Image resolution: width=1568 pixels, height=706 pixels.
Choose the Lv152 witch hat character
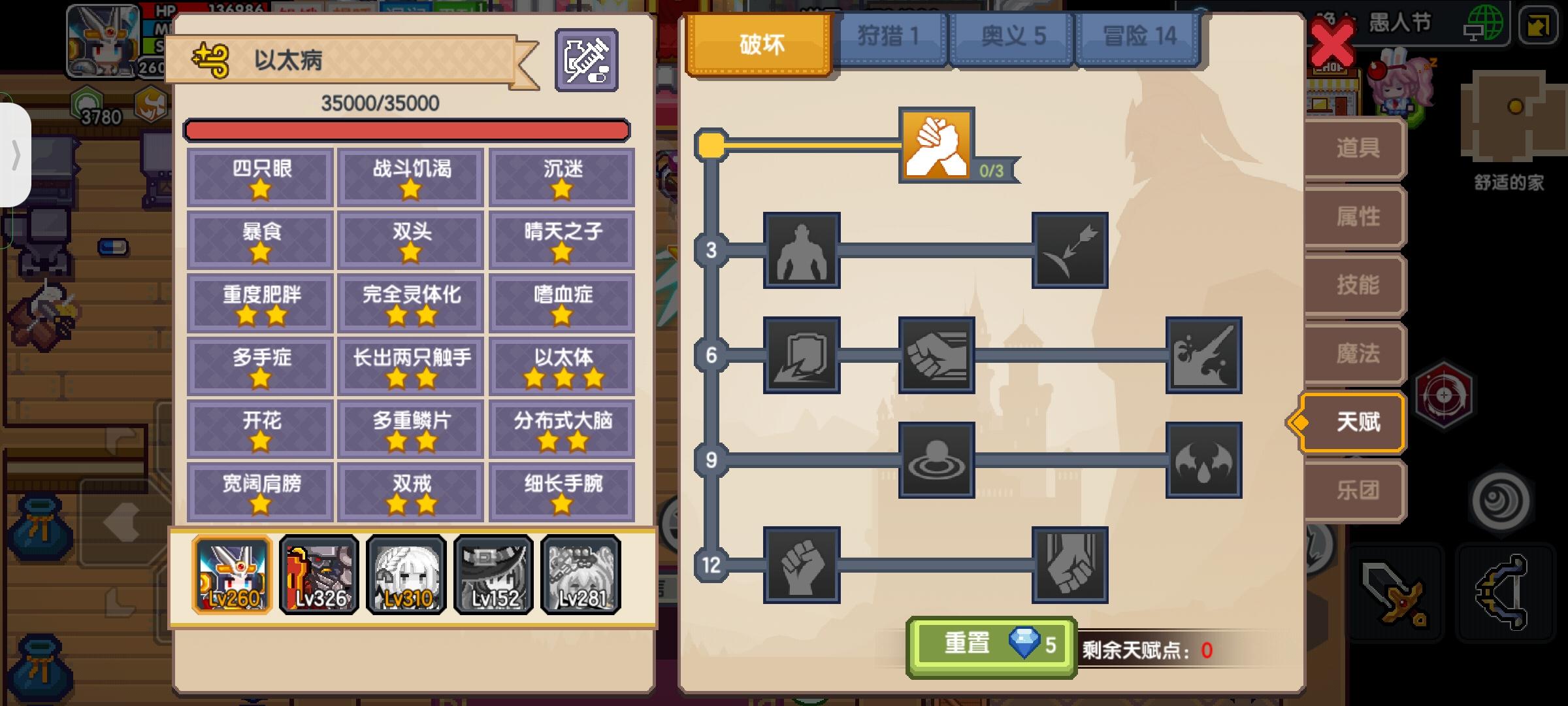coord(493,575)
